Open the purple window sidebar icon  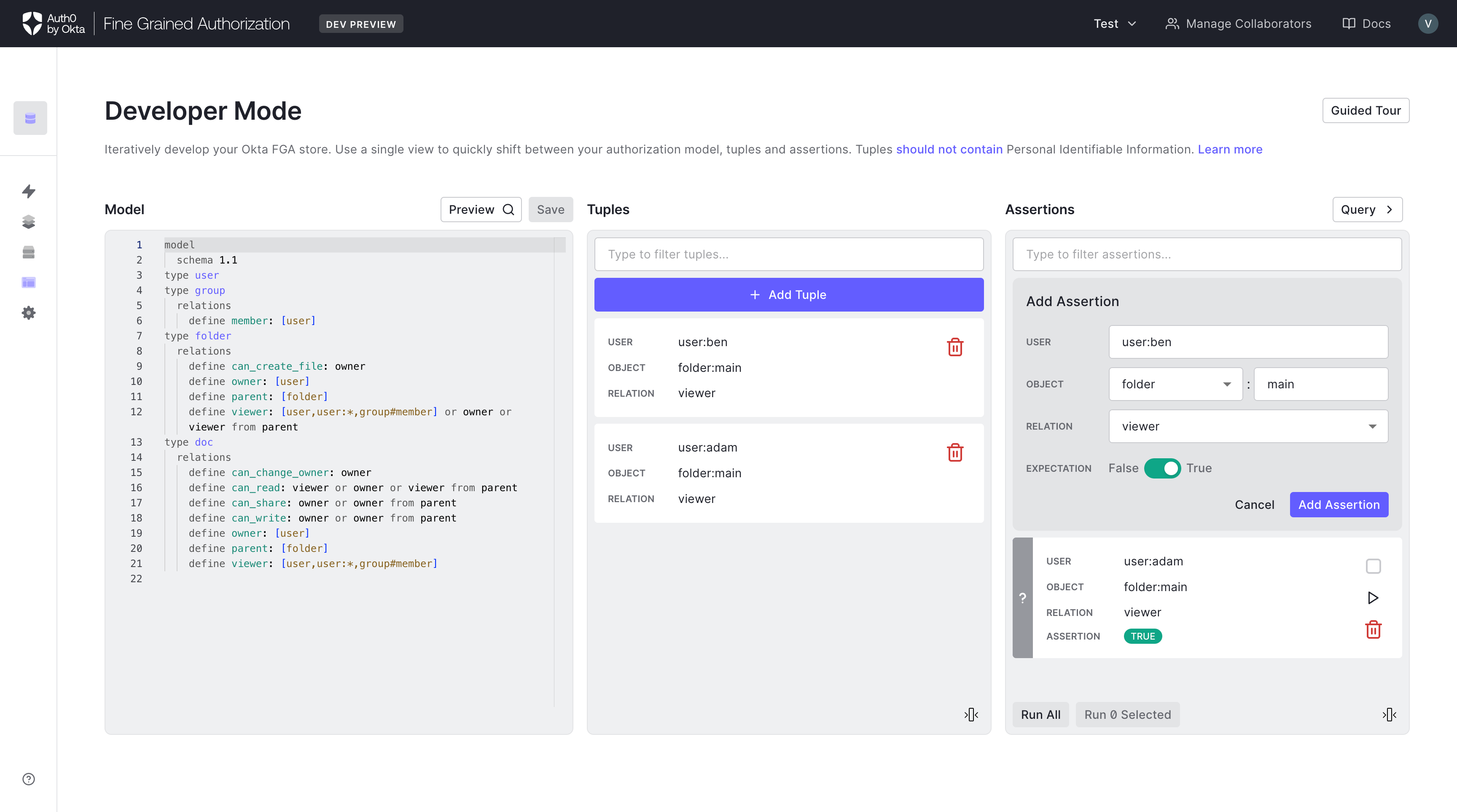point(29,282)
